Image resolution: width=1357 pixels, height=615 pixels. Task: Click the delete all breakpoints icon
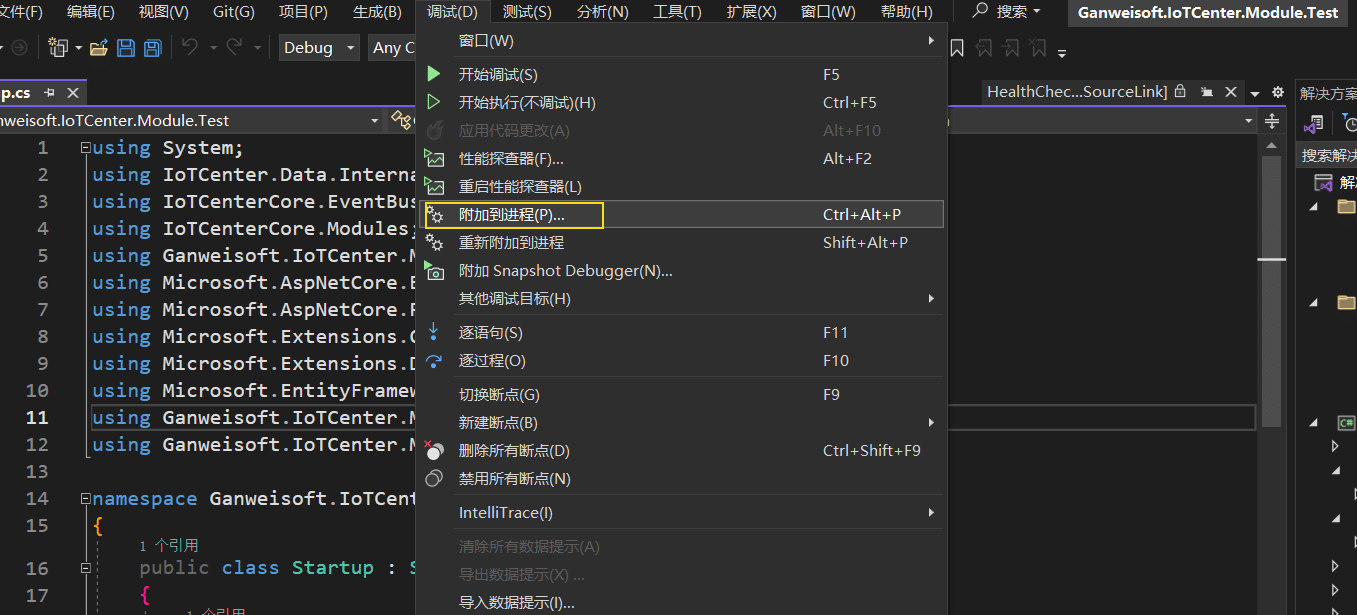click(x=434, y=450)
